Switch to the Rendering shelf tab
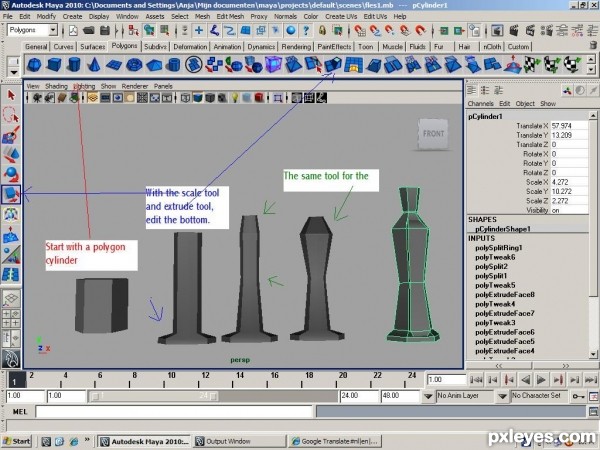600x450 pixels. point(296,47)
